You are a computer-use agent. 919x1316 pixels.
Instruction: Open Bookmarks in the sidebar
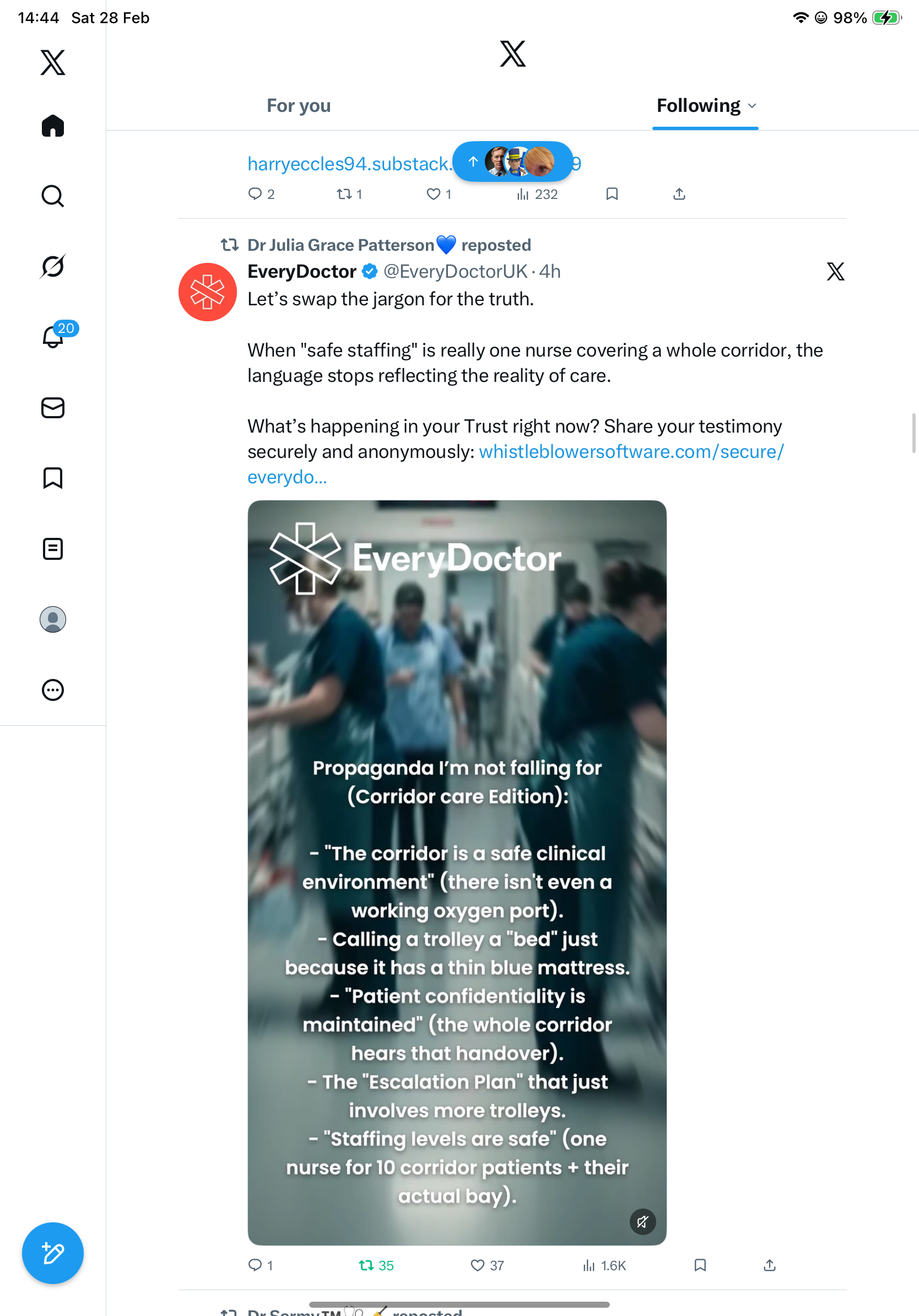53,478
